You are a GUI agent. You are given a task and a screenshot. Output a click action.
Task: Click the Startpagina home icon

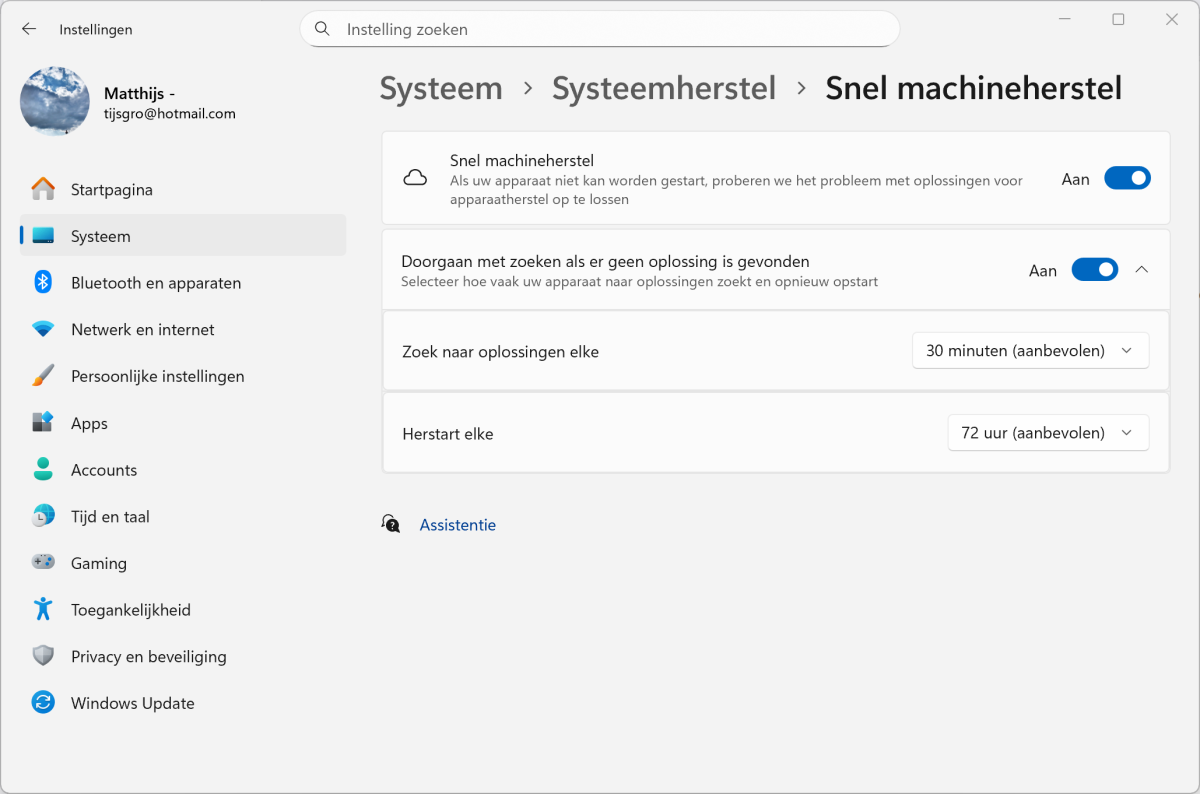[x=43, y=189]
